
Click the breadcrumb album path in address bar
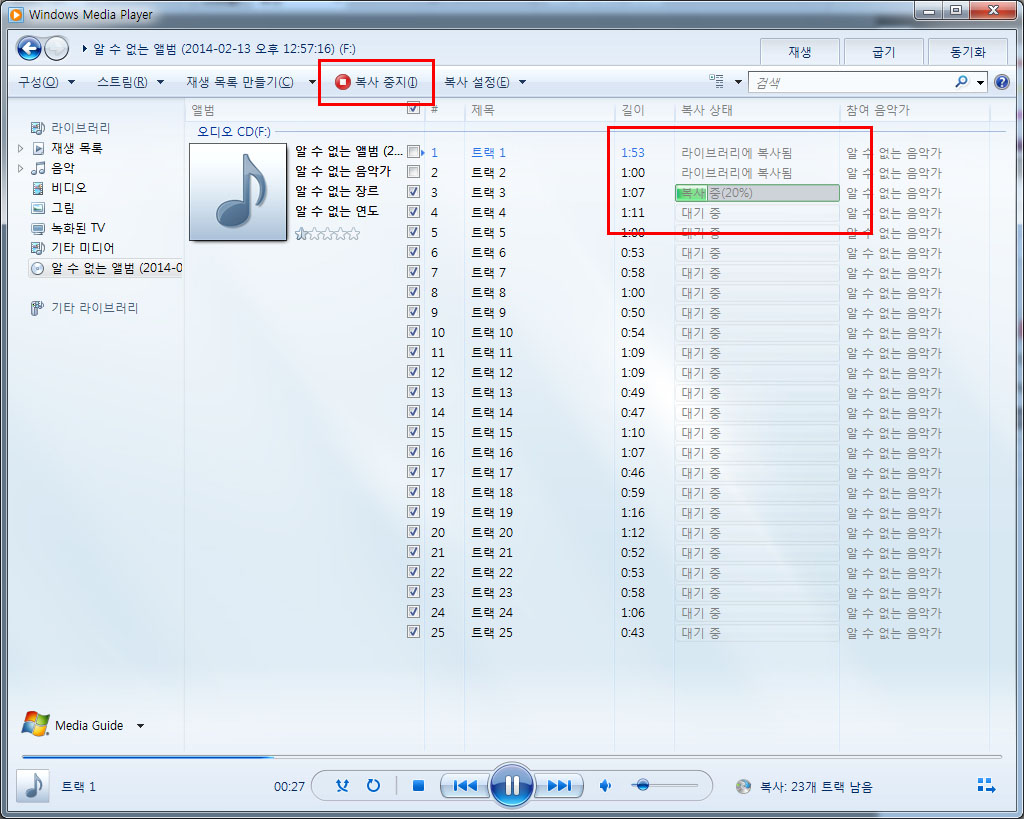click(x=224, y=49)
